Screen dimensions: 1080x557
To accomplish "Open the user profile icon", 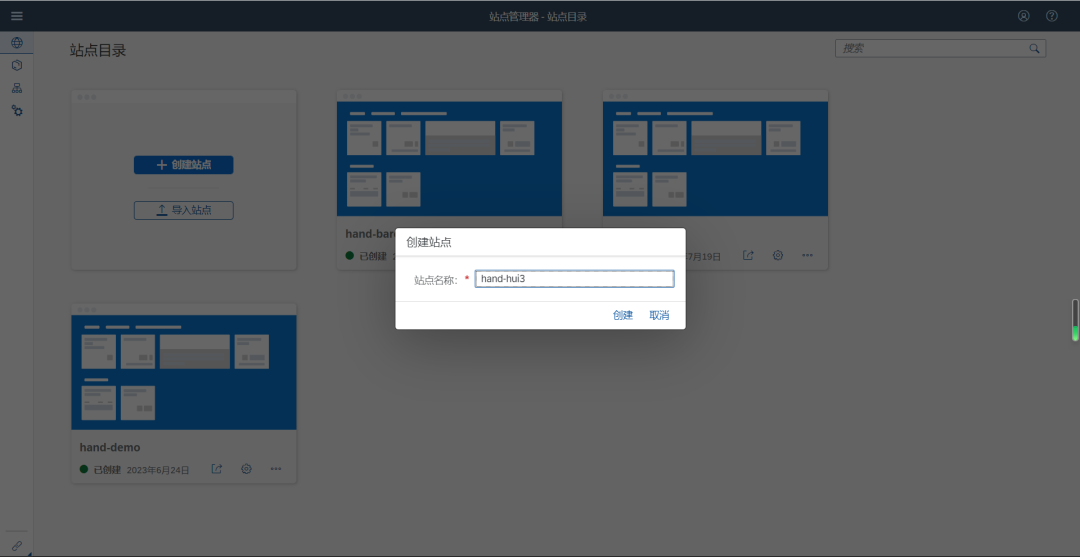I will click(1024, 16).
